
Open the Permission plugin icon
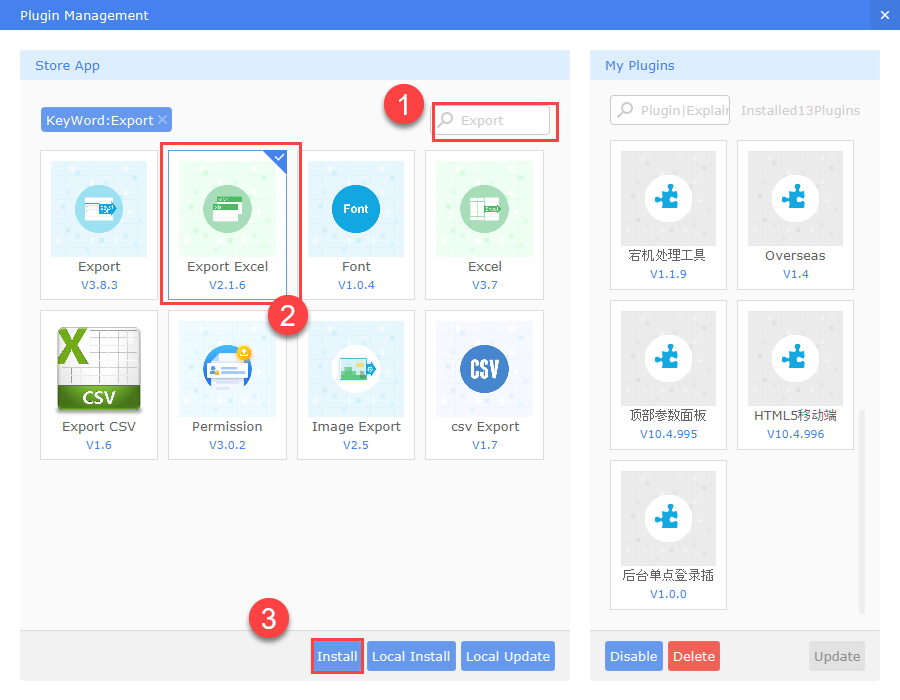click(x=227, y=368)
